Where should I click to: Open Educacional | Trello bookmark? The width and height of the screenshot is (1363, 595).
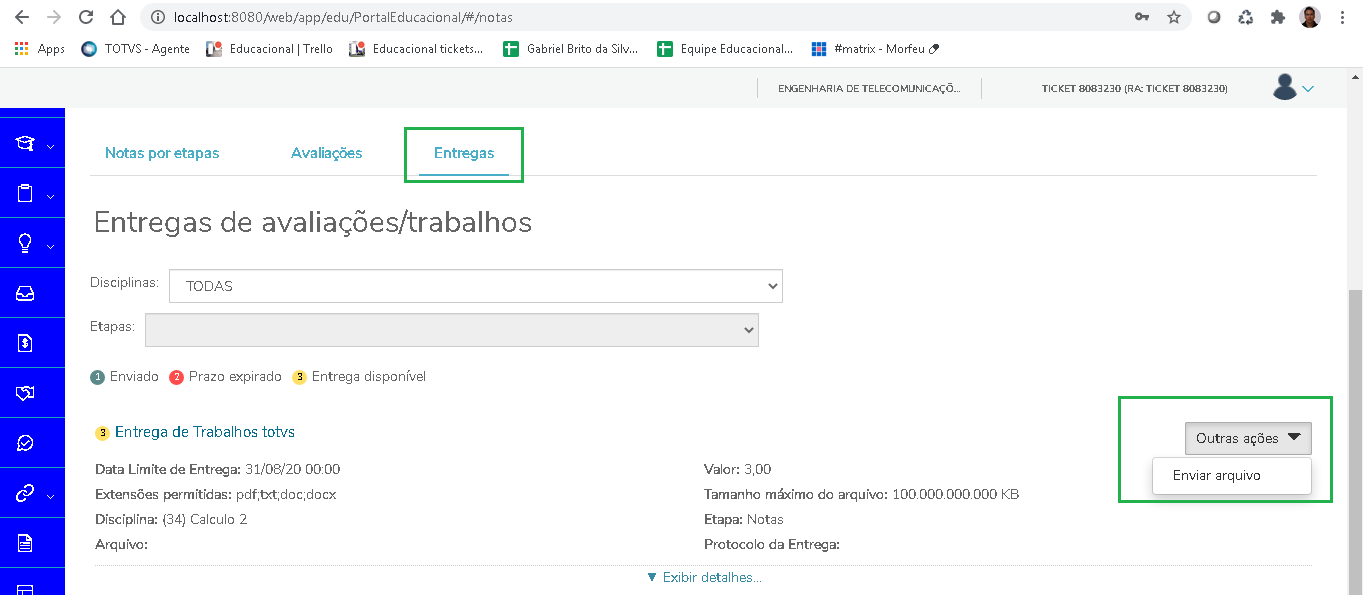(269, 48)
